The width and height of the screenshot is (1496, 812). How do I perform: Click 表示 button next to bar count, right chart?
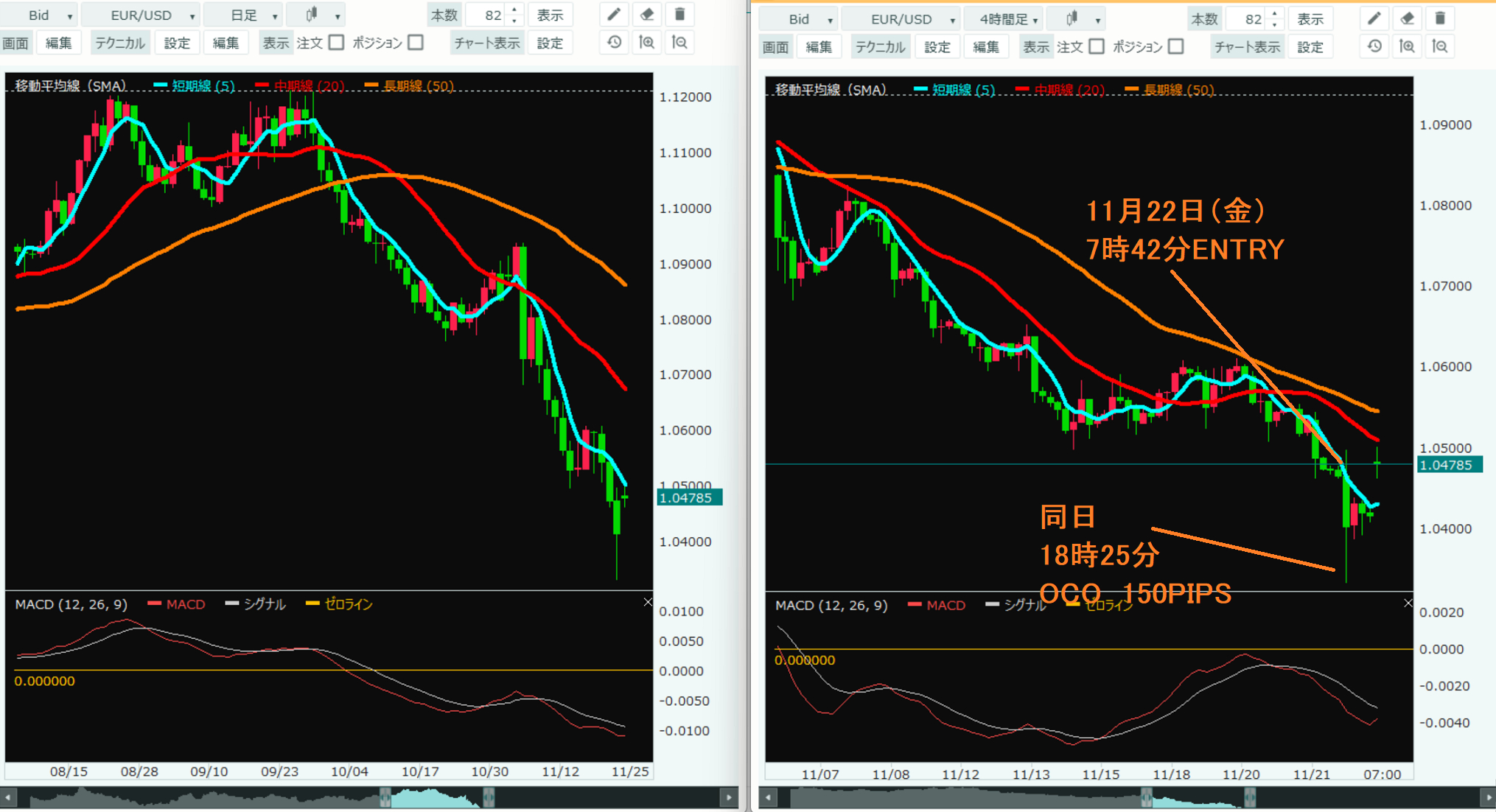[x=1310, y=18]
